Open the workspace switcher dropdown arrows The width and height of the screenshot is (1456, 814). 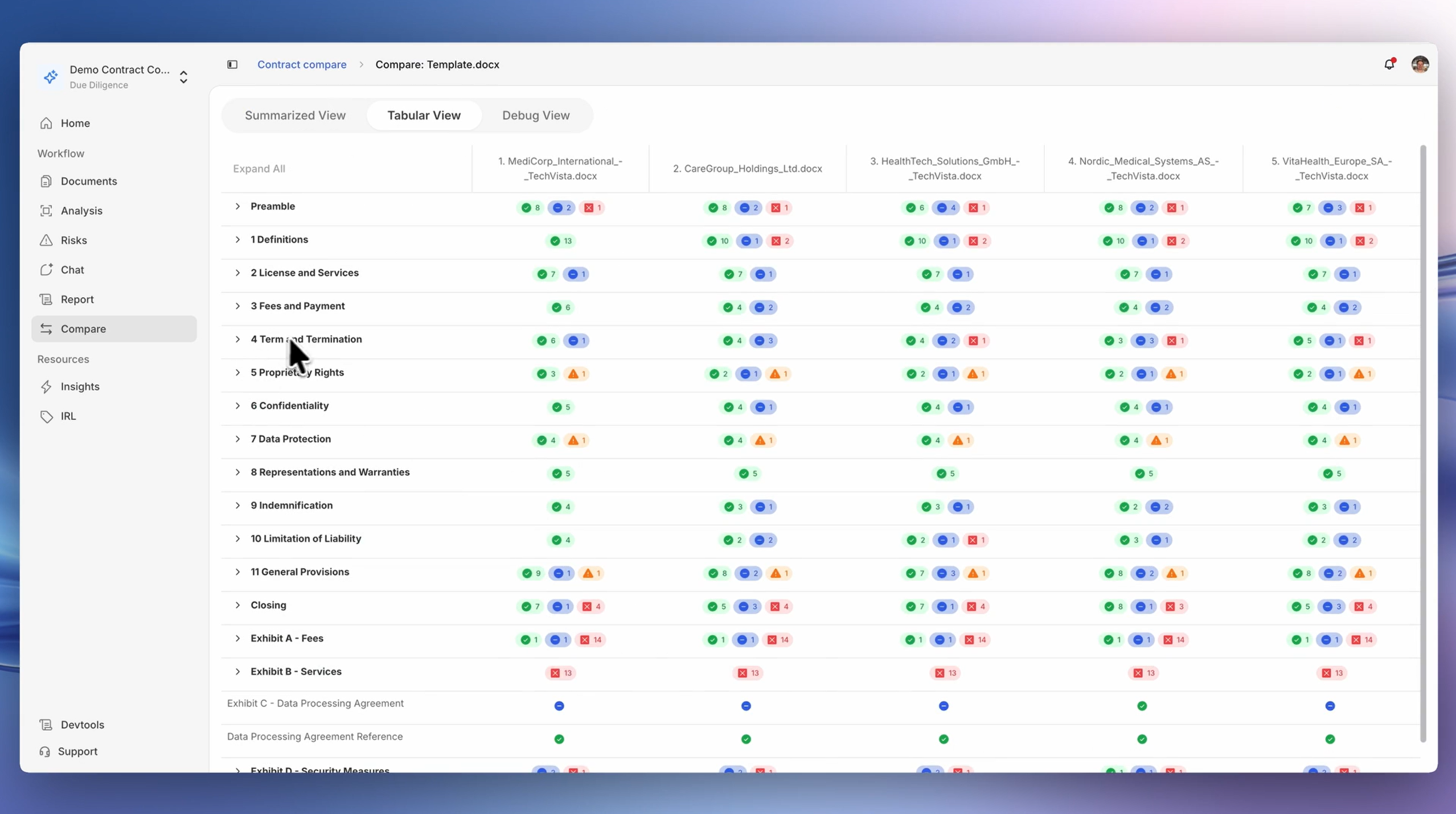tap(183, 77)
